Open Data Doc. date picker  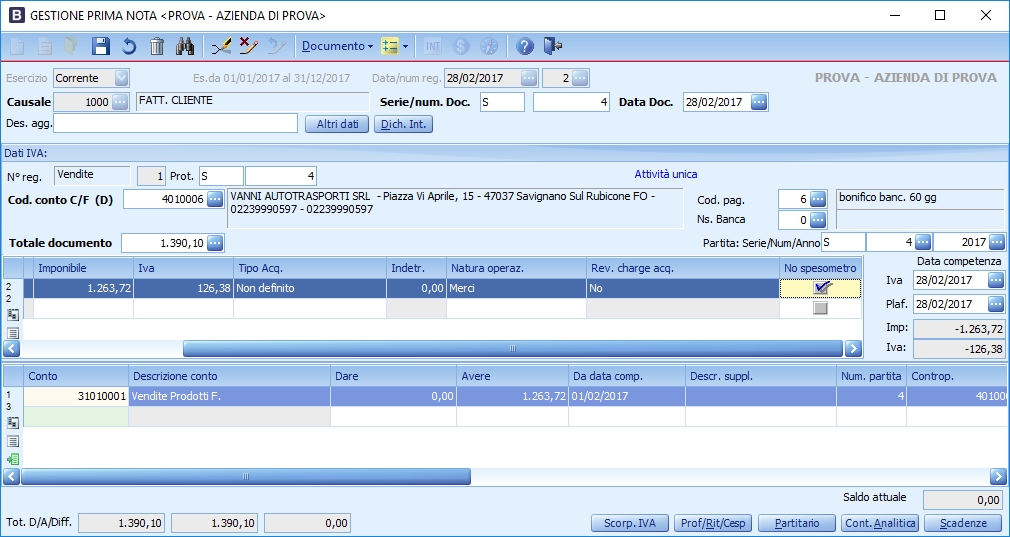pyautogui.click(x=758, y=102)
